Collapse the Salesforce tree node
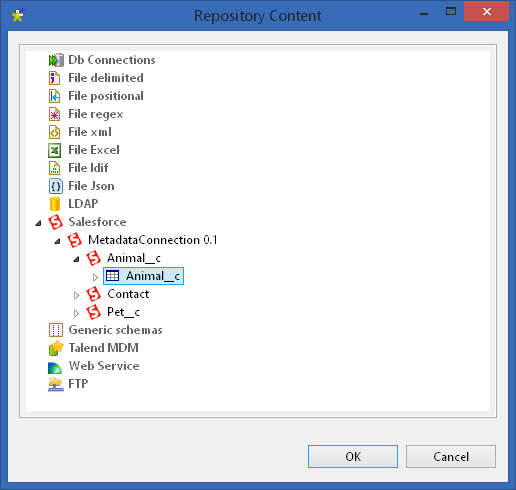This screenshot has width=516, height=490. point(39,223)
